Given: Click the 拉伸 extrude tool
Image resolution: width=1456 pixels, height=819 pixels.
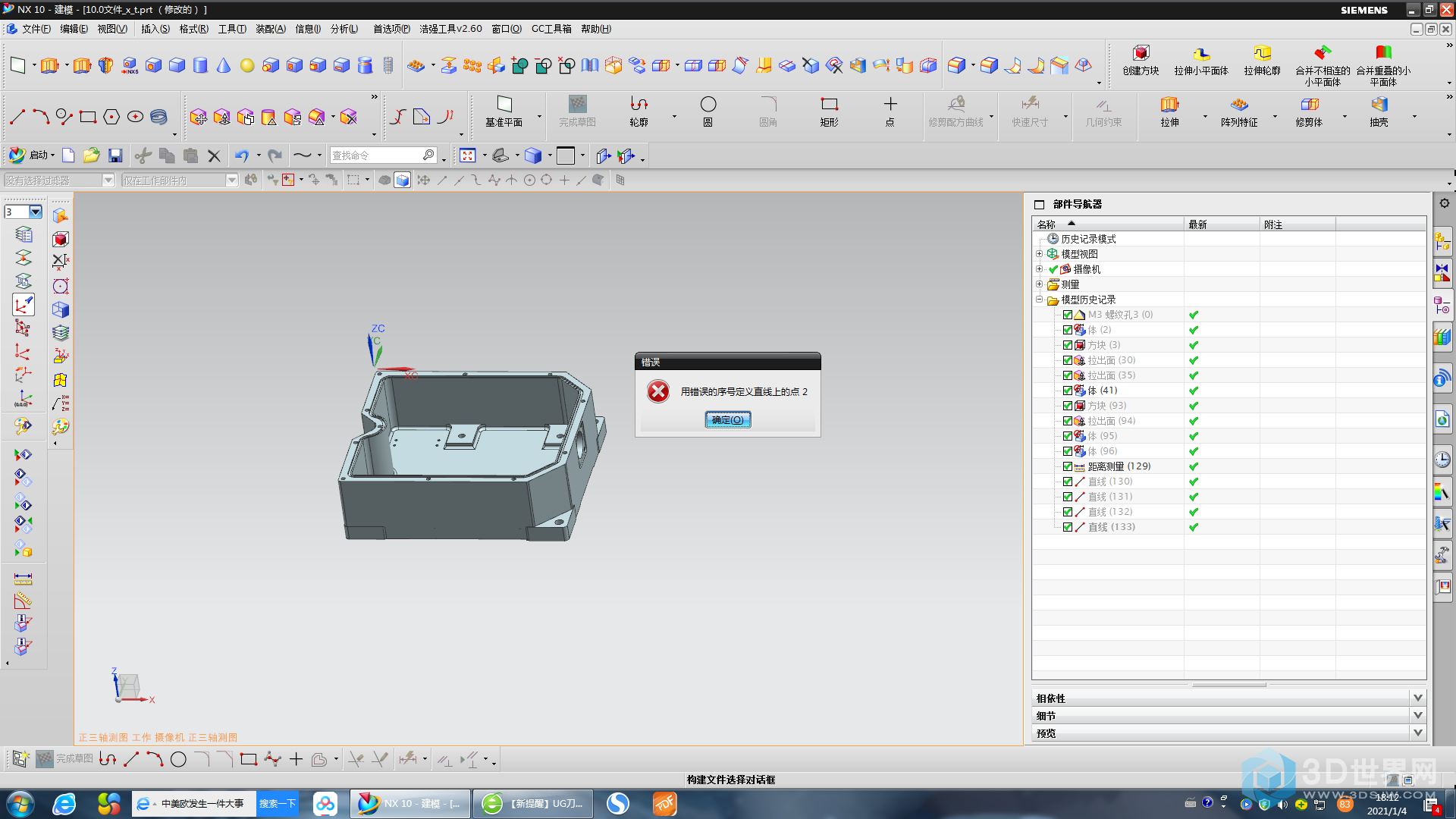Looking at the screenshot, I should pos(1169,111).
